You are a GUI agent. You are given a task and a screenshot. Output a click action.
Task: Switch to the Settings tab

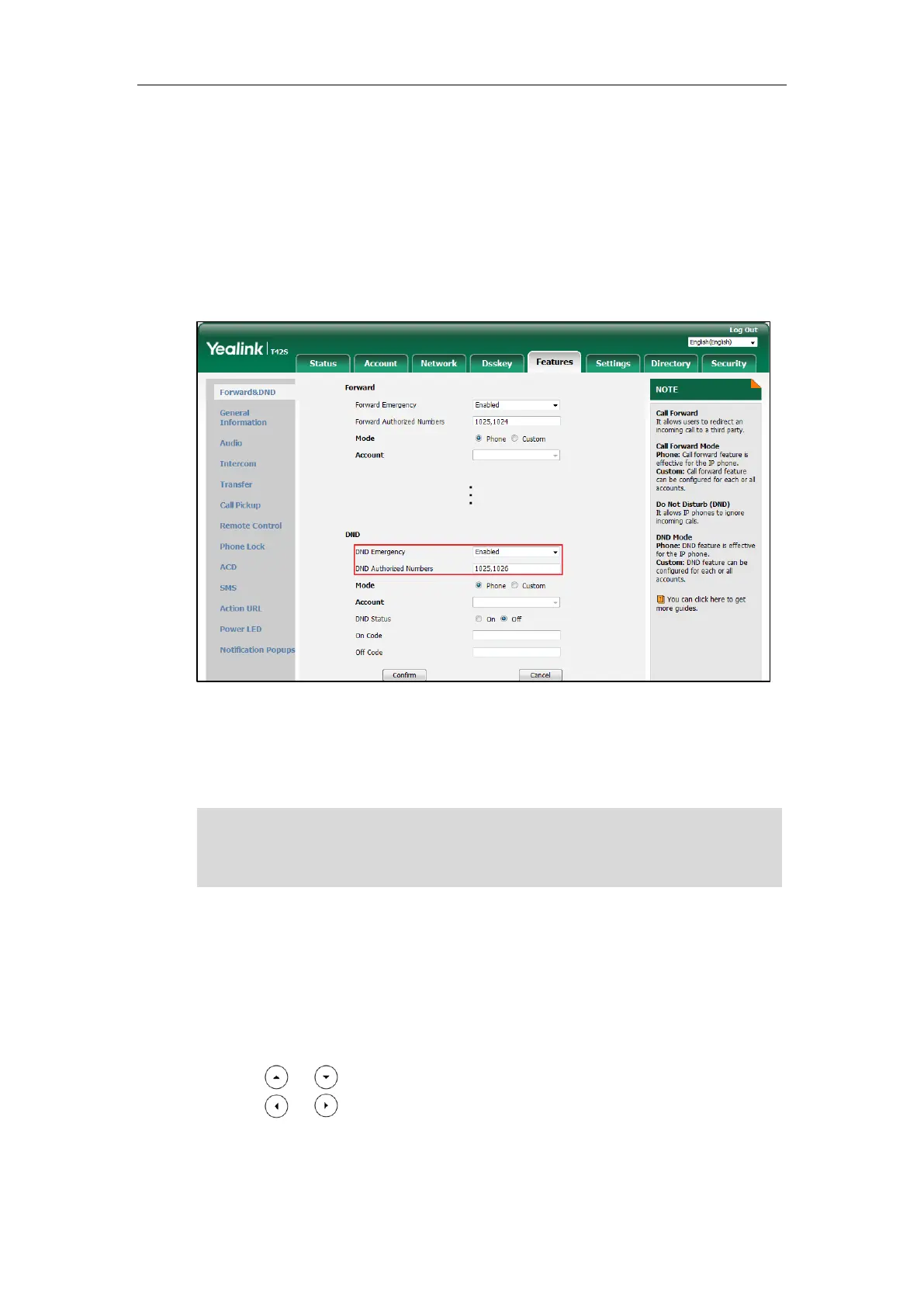tap(613, 363)
